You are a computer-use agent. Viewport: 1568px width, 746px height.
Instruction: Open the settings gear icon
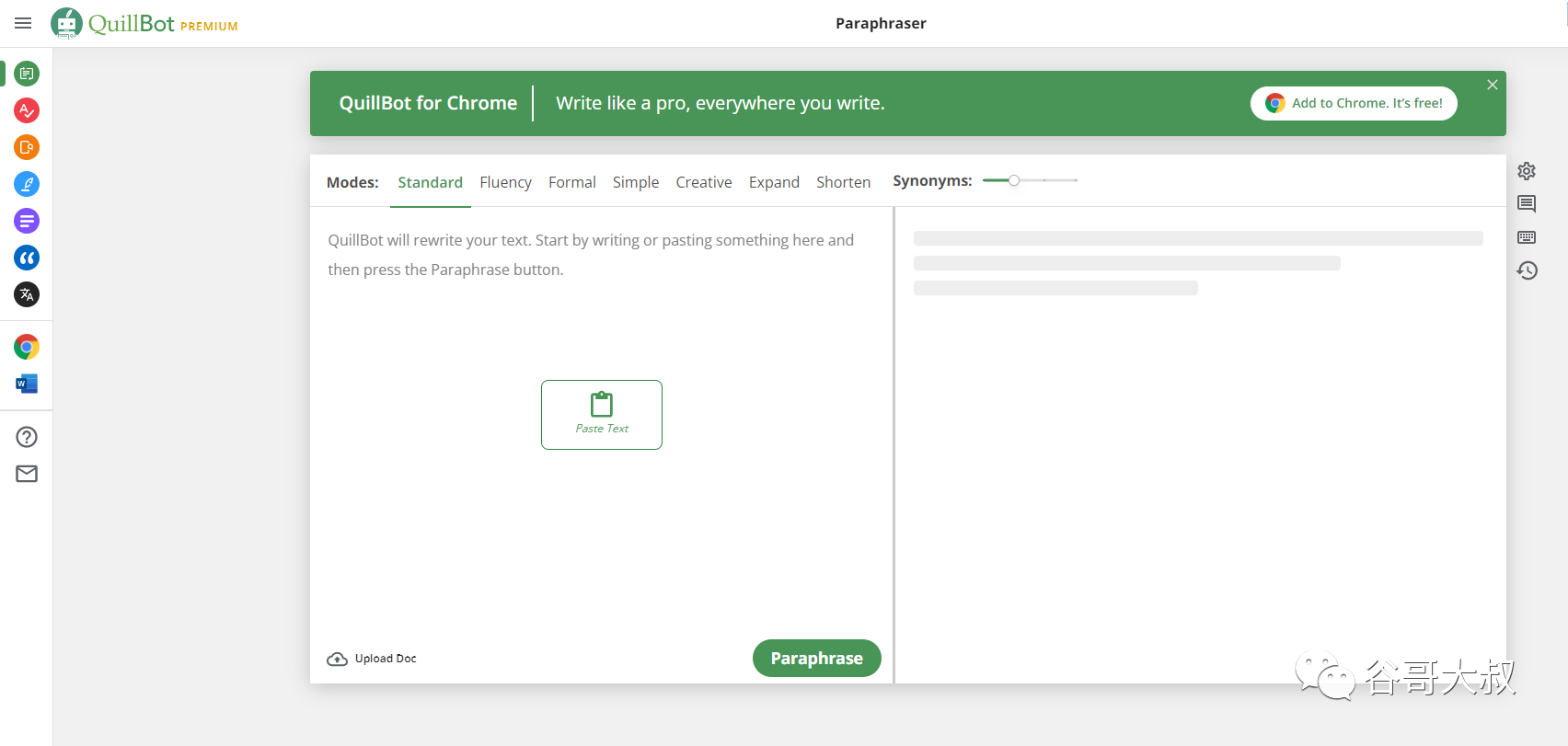pyautogui.click(x=1527, y=171)
